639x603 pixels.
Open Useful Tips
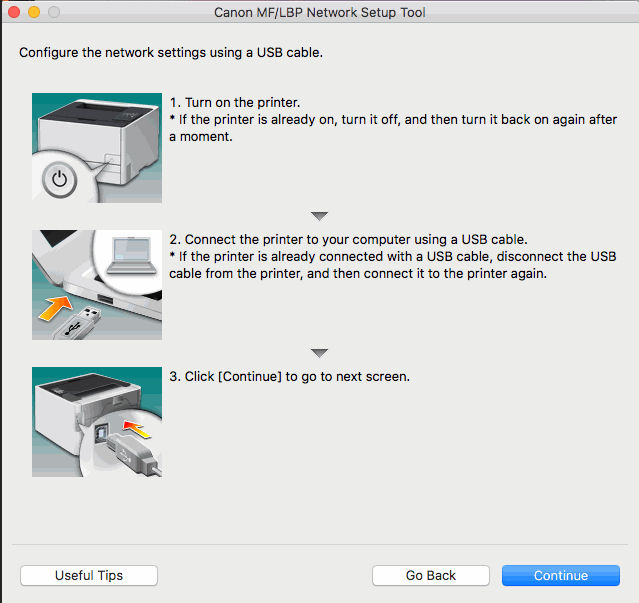pyautogui.click(x=89, y=575)
